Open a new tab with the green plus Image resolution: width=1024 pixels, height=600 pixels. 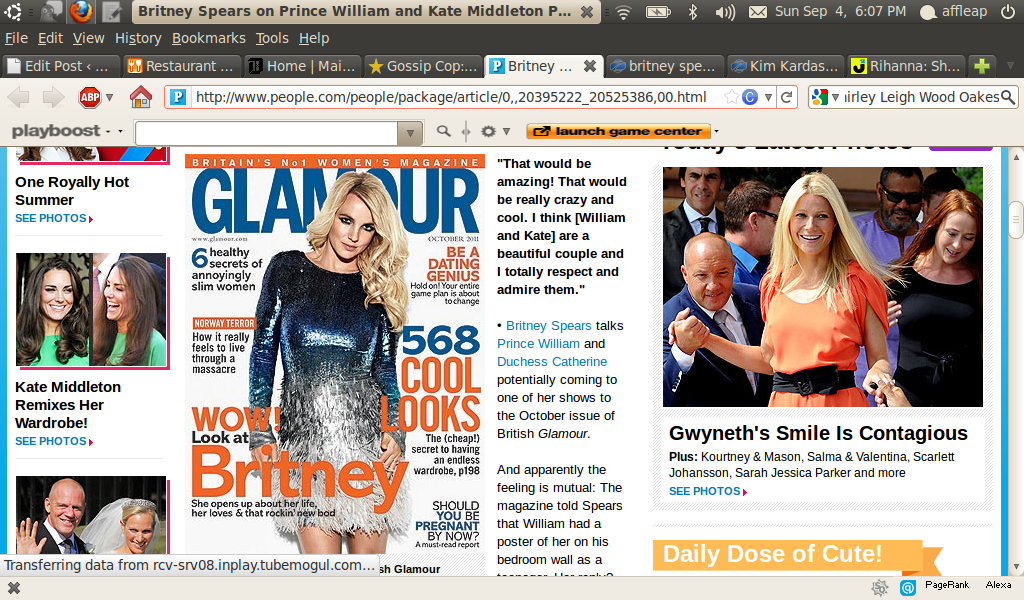coord(982,66)
